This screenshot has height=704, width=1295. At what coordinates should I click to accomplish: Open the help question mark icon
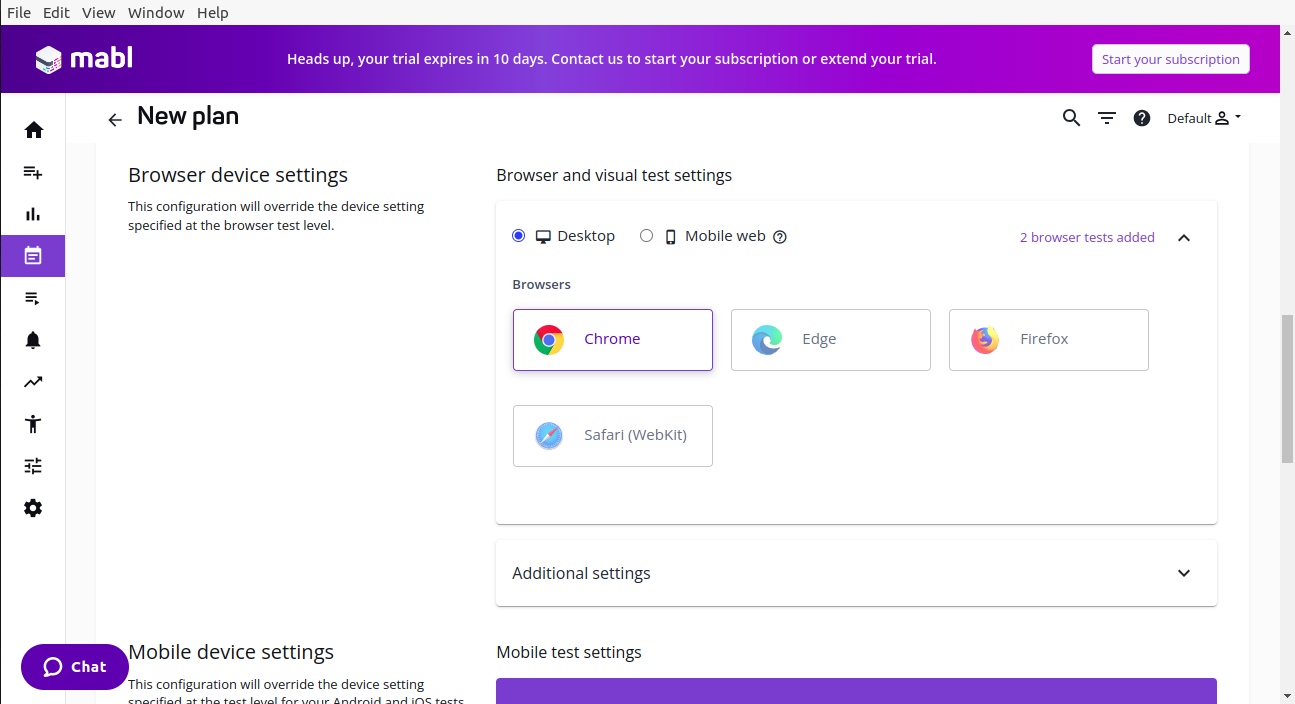(1141, 118)
